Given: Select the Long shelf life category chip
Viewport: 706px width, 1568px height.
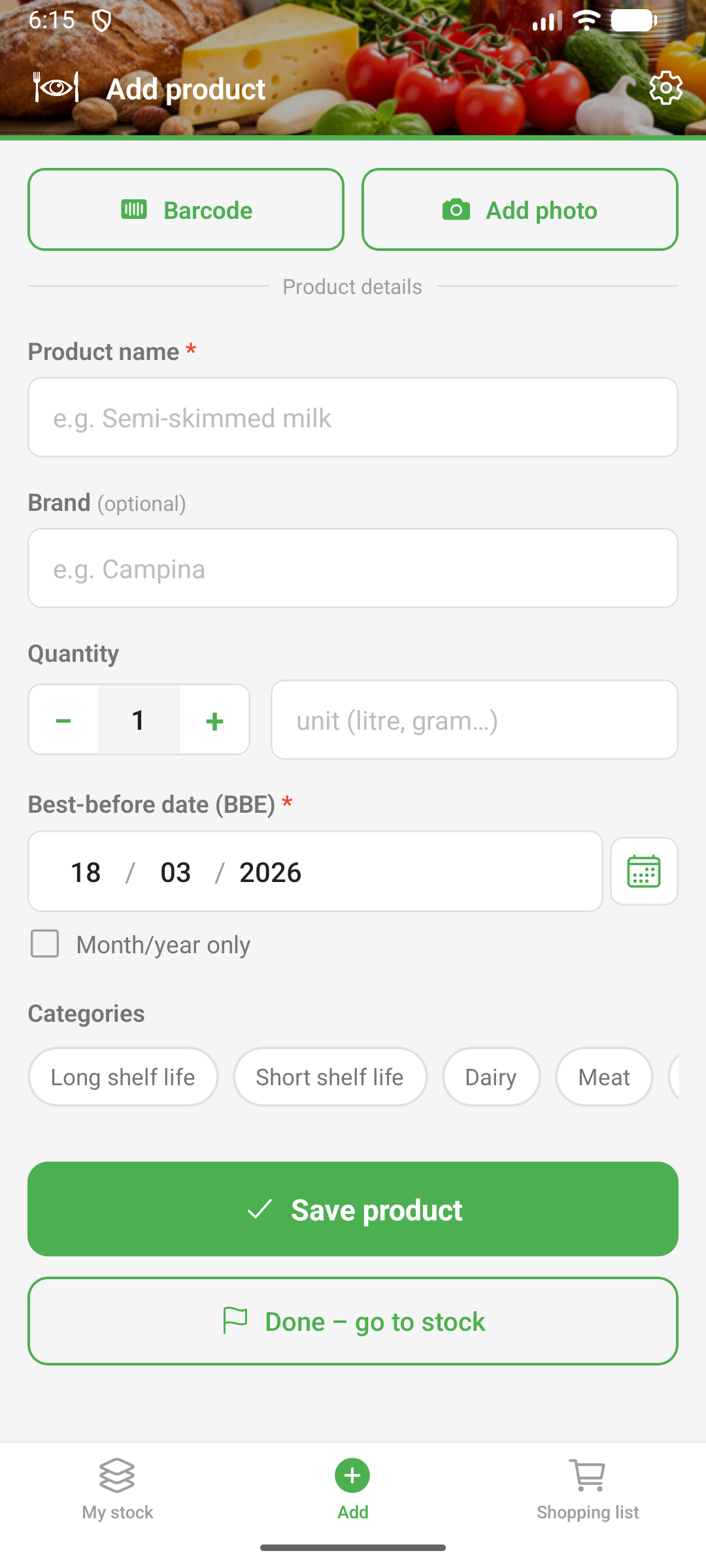Looking at the screenshot, I should (x=123, y=1077).
